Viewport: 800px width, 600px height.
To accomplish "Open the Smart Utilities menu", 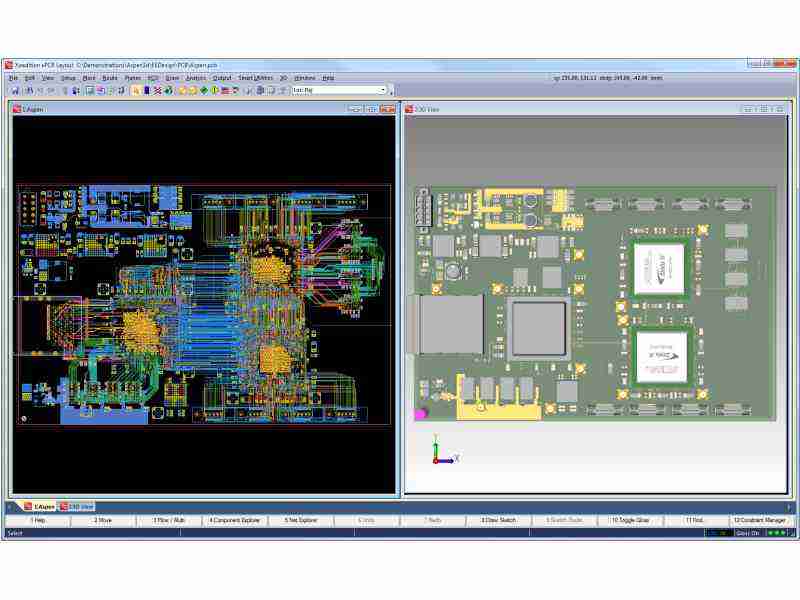I will pyautogui.click(x=255, y=77).
